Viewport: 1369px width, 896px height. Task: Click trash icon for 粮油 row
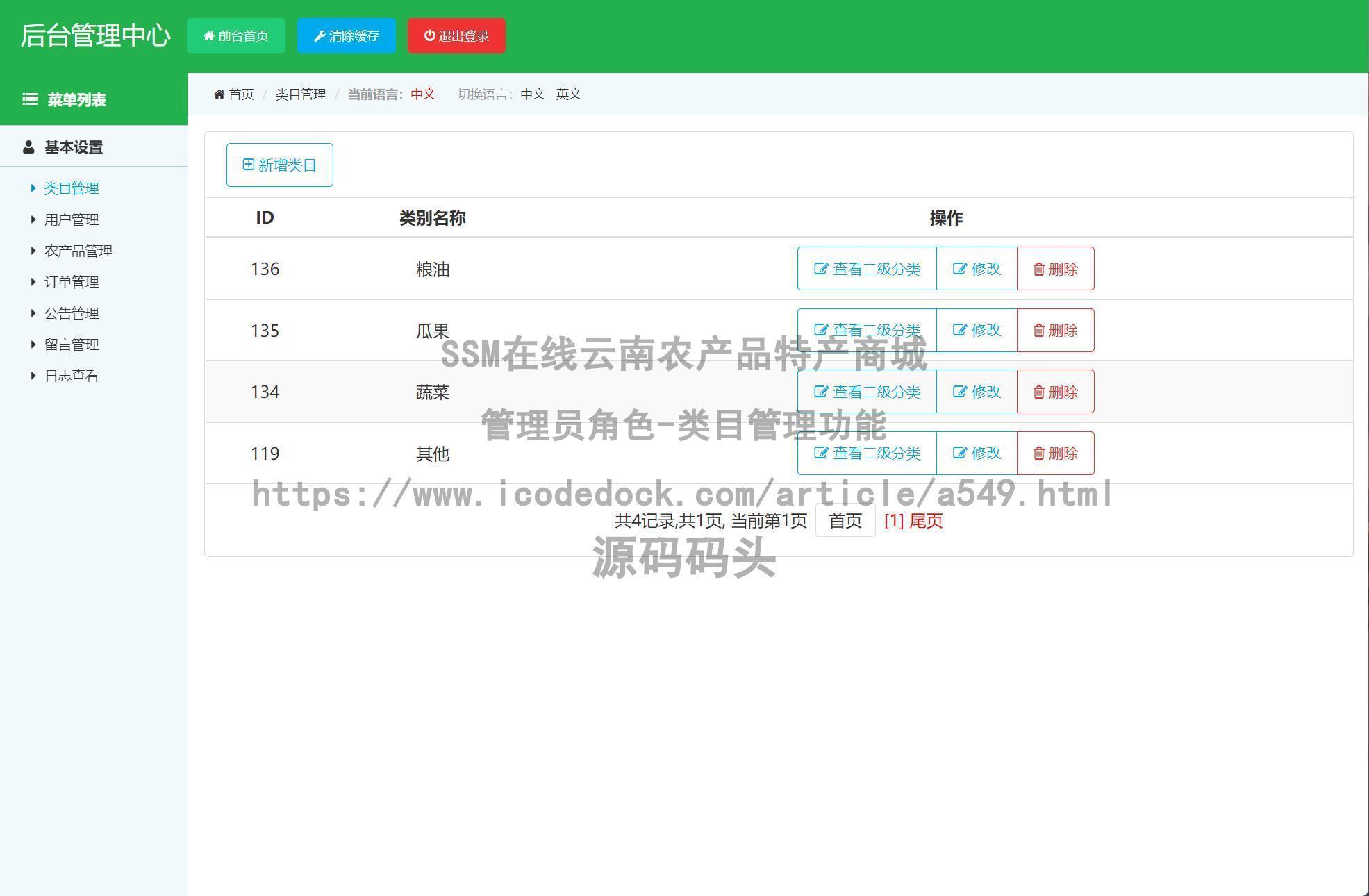pyautogui.click(x=1038, y=269)
